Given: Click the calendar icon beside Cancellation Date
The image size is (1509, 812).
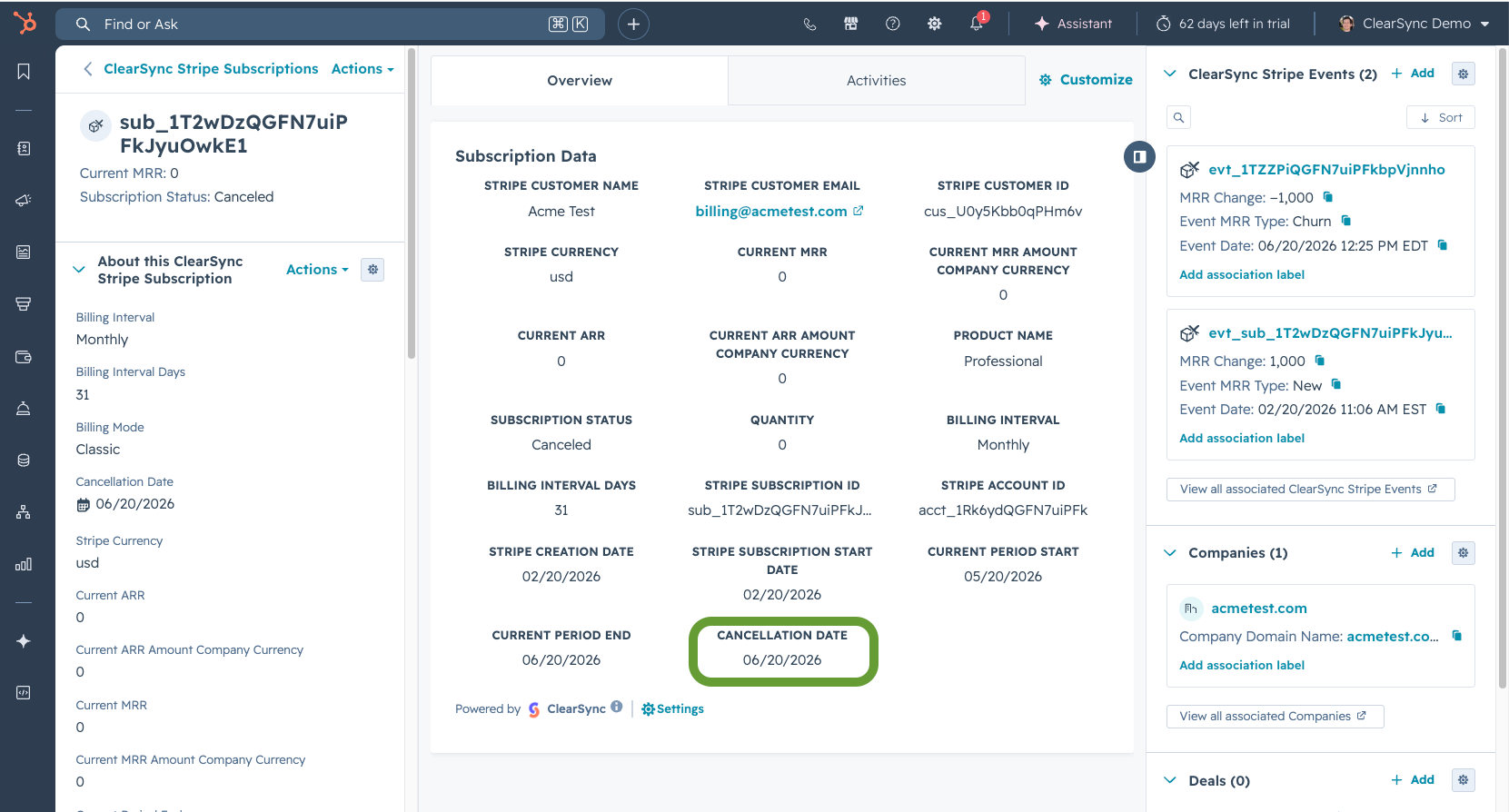Looking at the screenshot, I should click(84, 505).
